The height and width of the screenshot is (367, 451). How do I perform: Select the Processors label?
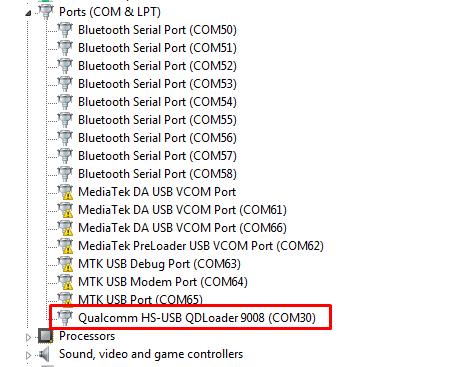87,336
